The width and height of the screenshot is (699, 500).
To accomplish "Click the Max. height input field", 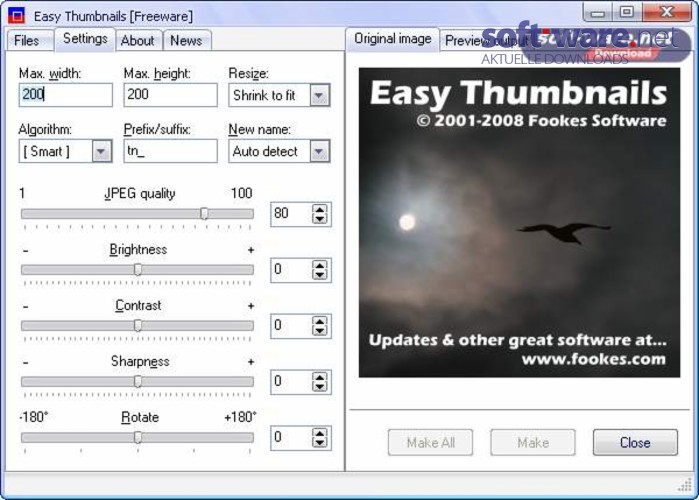I will (170, 94).
